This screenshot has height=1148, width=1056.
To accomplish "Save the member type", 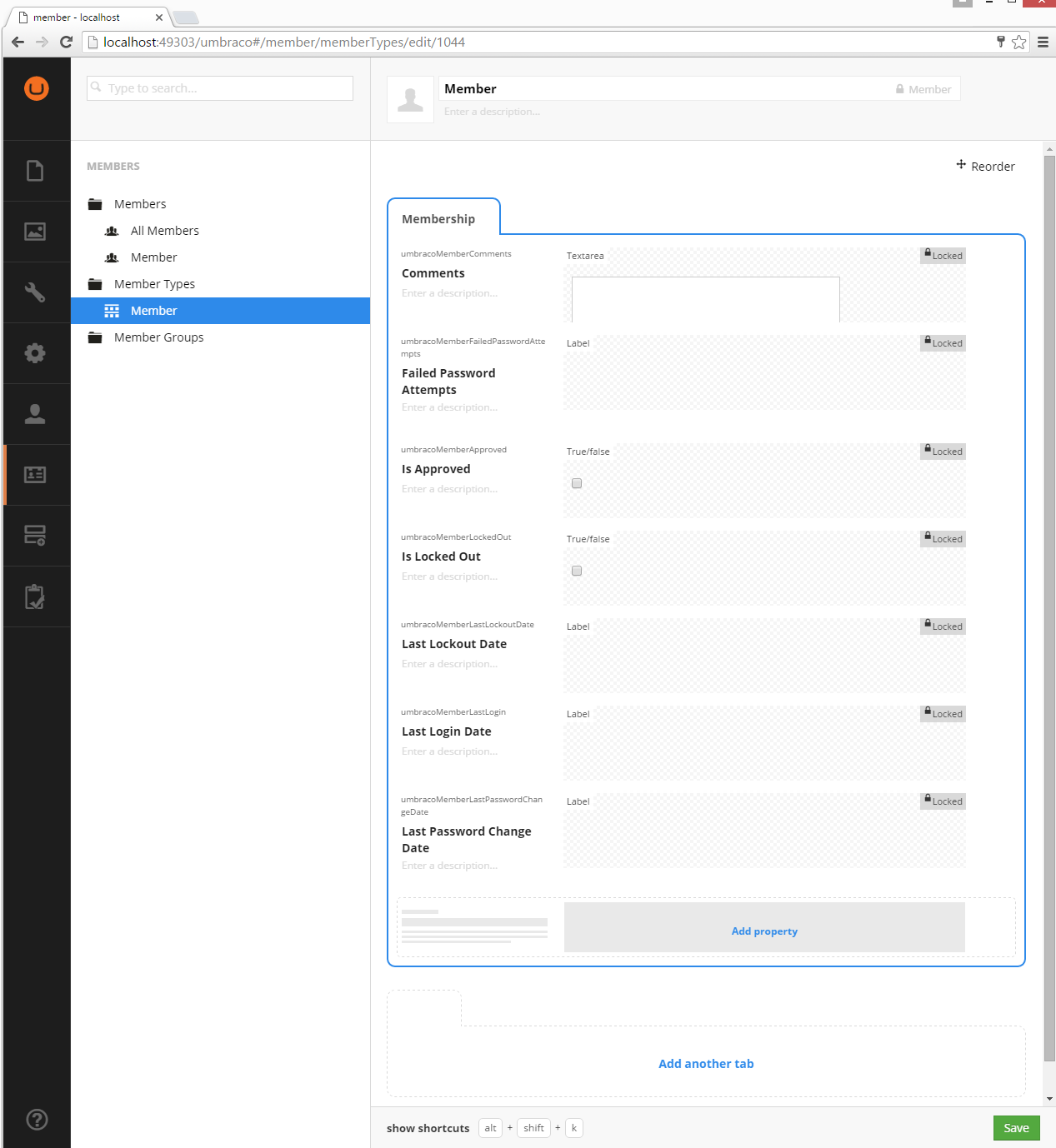I will pos(1017,1128).
